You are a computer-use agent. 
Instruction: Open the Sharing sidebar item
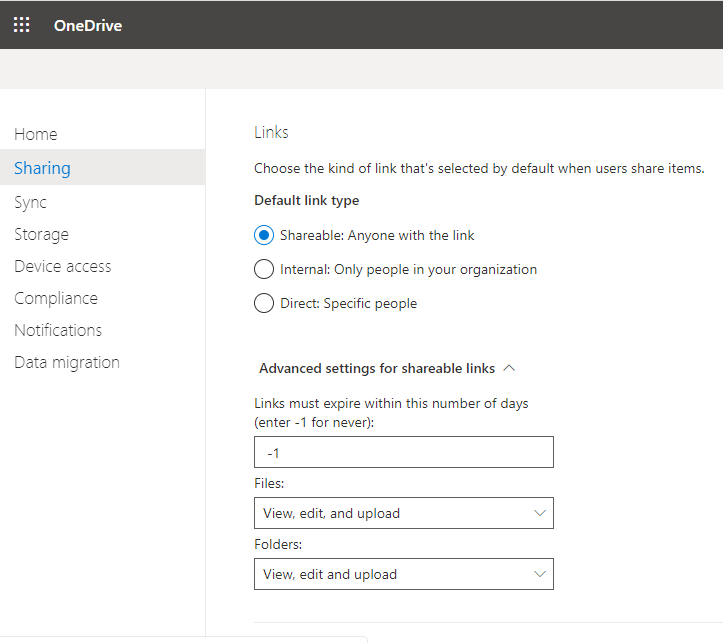(42, 168)
